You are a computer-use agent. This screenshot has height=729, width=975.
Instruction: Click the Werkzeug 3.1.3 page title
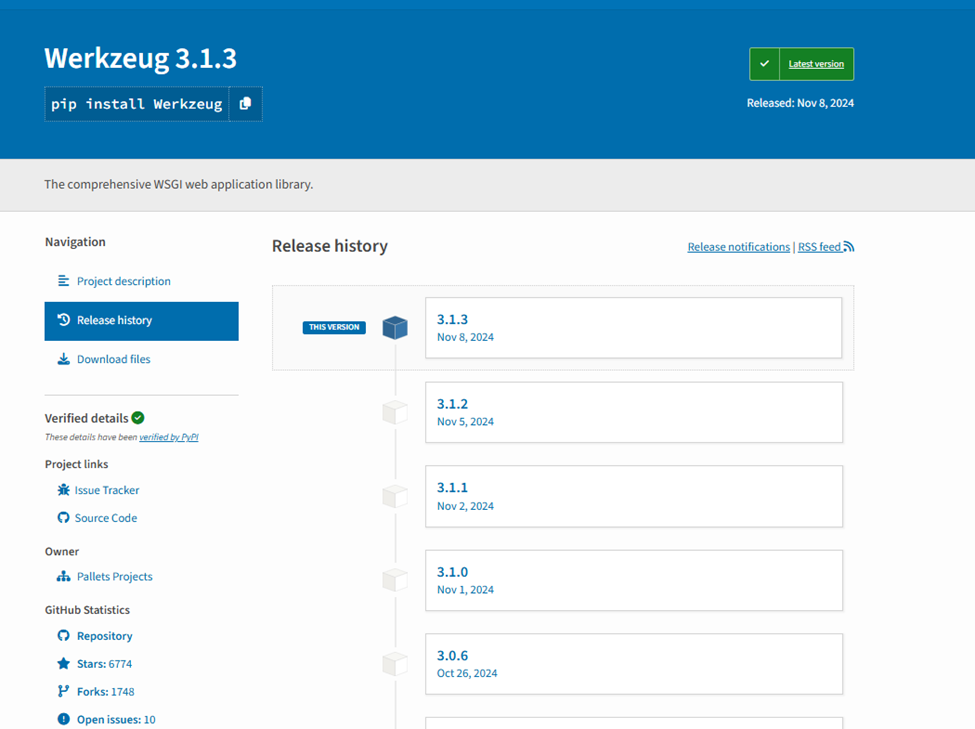(x=141, y=58)
